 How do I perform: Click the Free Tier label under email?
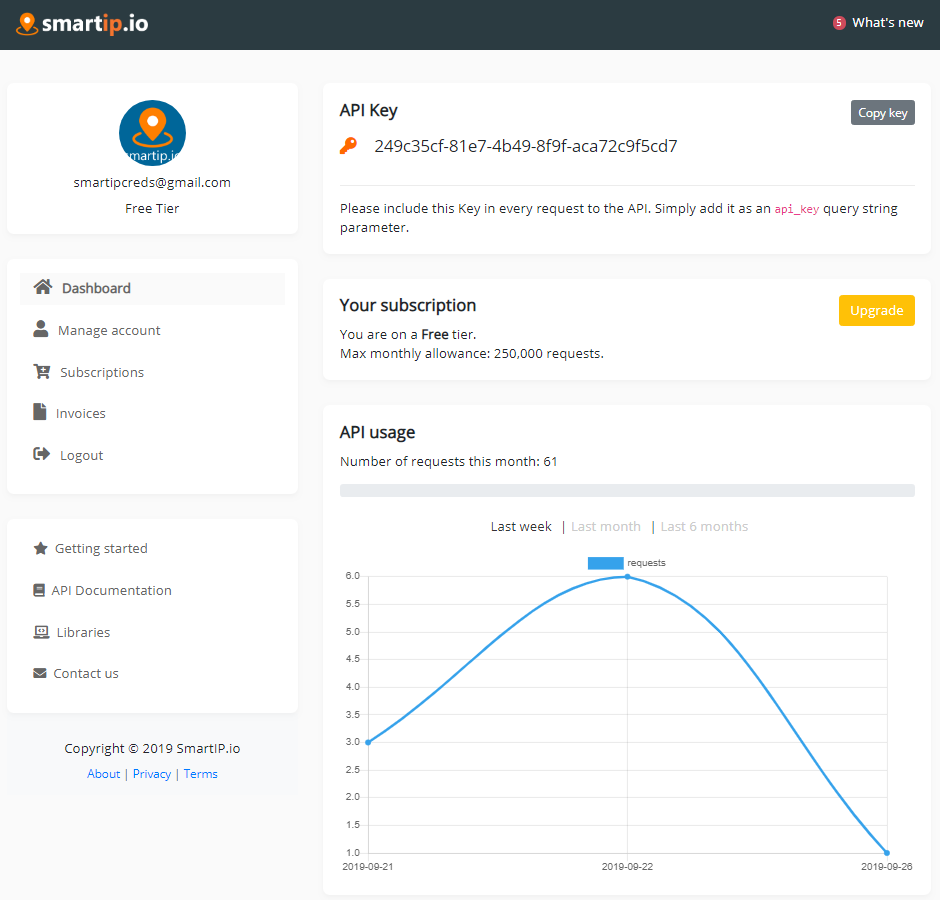coord(152,209)
